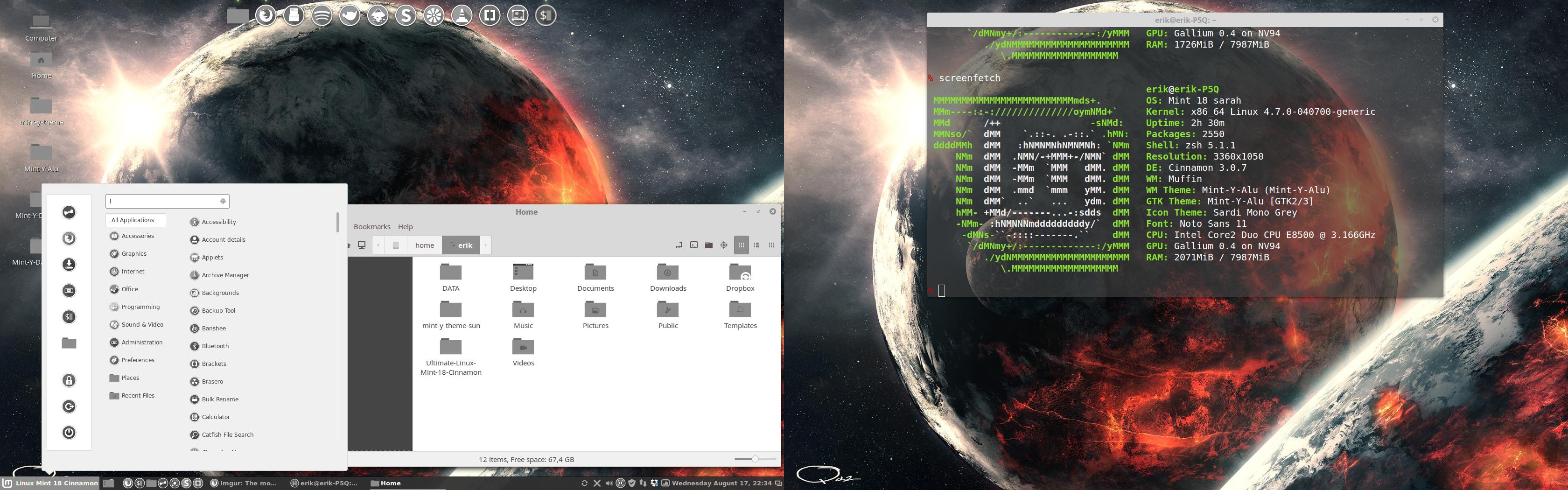Open Computer desktop icon
Screen dimensions: 1568x490
(41, 28)
